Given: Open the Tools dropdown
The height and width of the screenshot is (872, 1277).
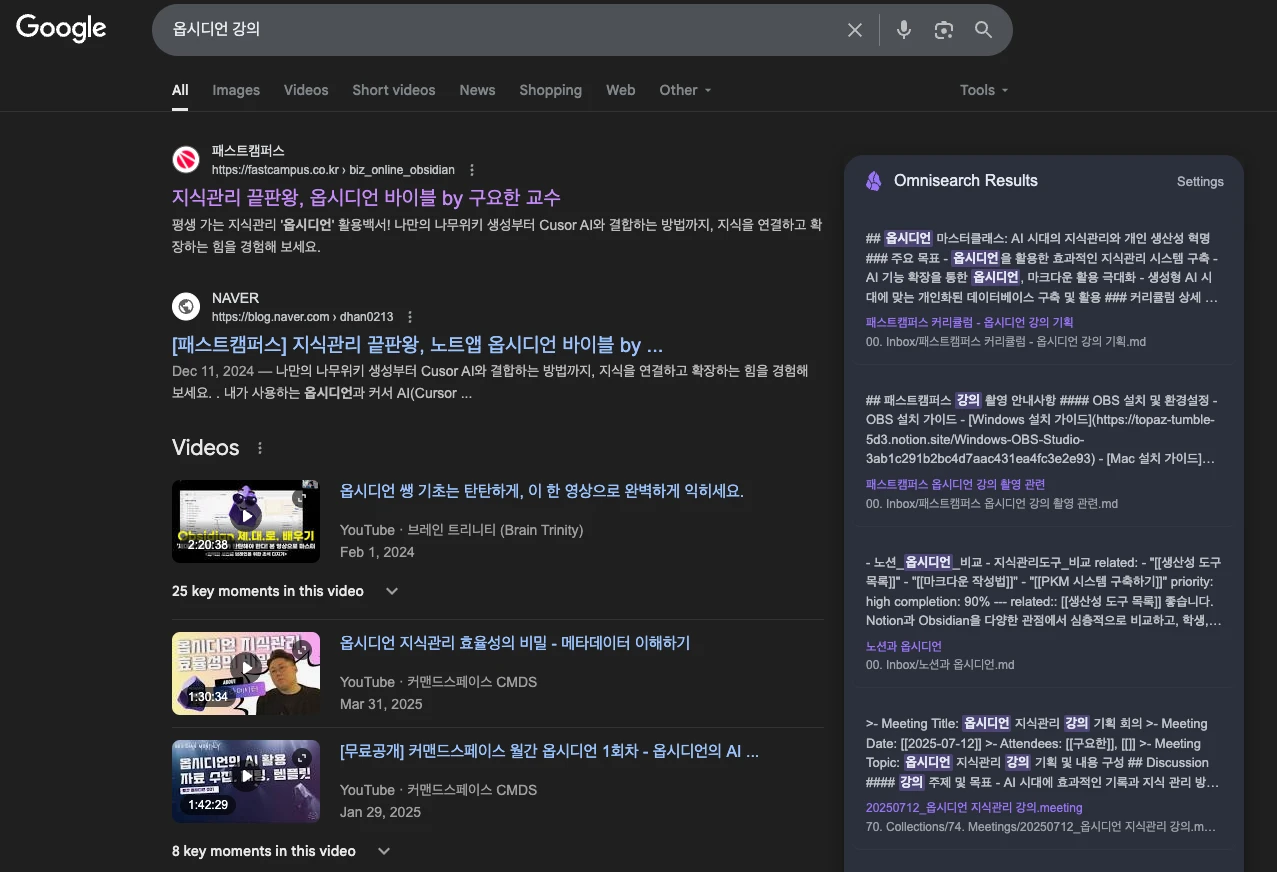Looking at the screenshot, I should 984,90.
